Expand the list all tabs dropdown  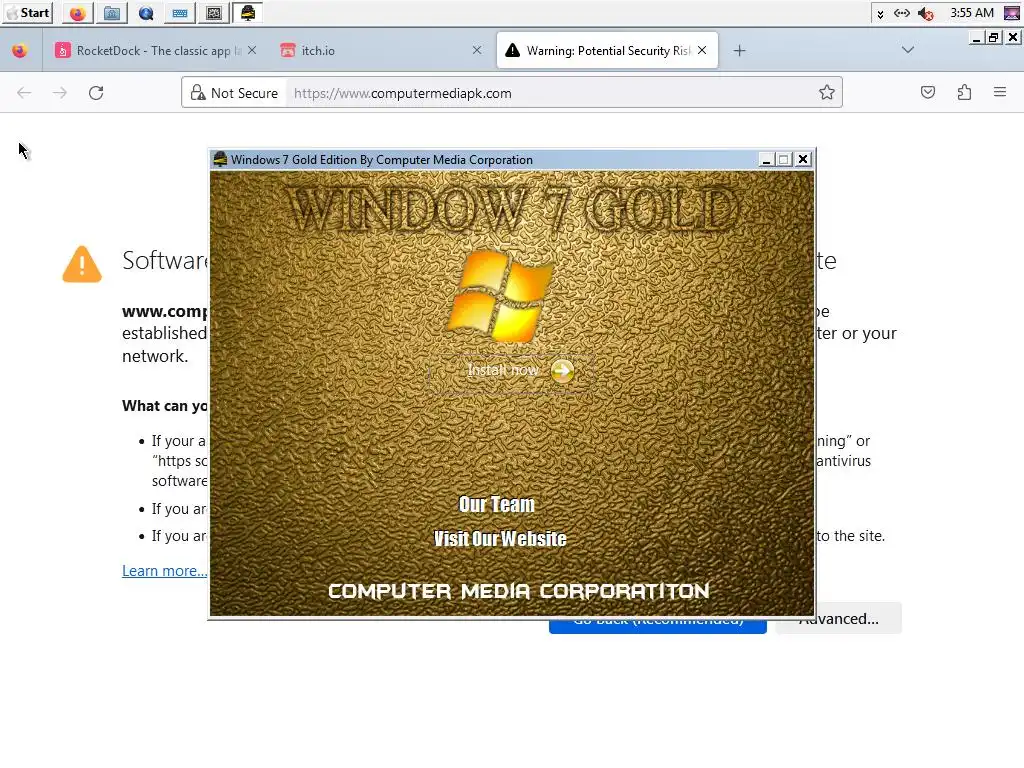coord(908,50)
